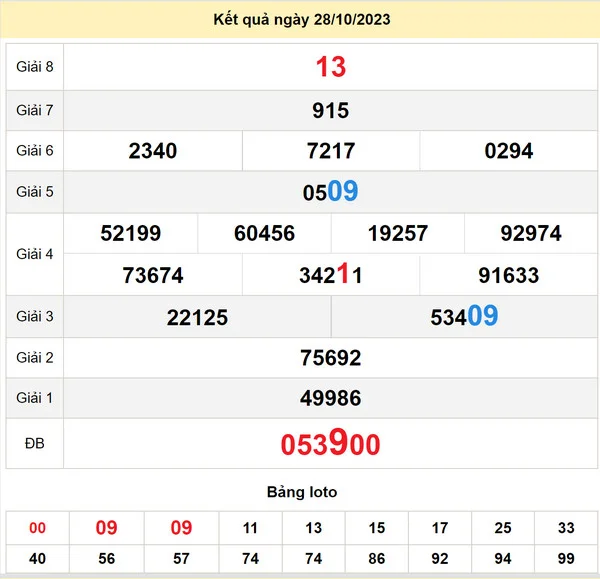Select Giải 4 number 92974
The height and width of the screenshot is (579, 600).
click(x=531, y=234)
